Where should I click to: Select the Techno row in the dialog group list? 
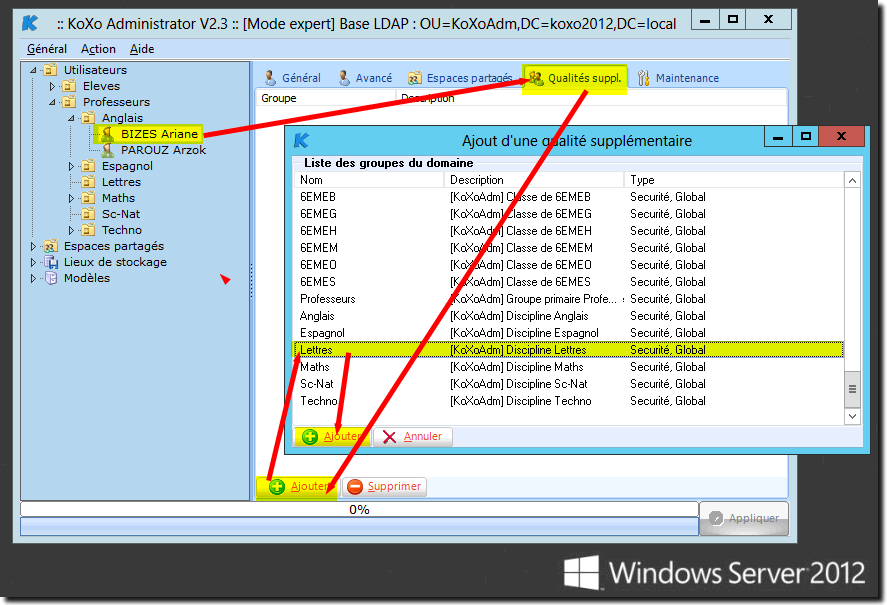pyautogui.click(x=569, y=401)
